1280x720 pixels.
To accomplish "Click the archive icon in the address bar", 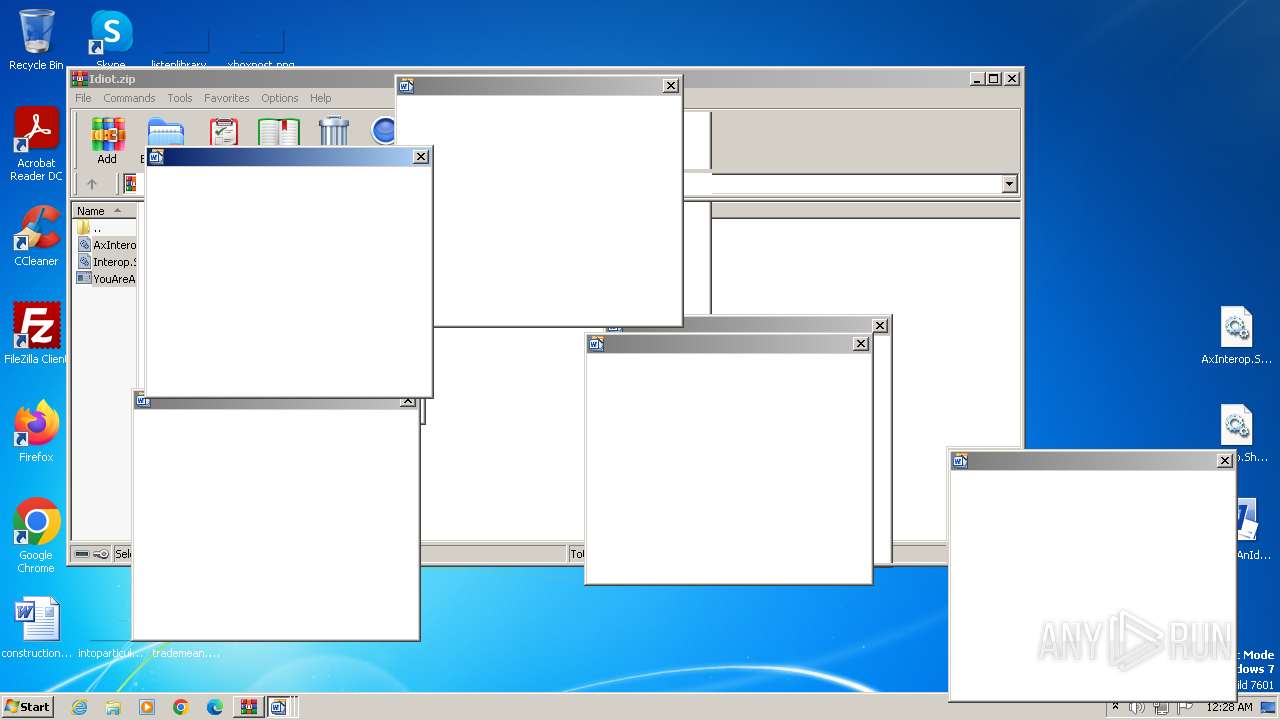I will [130, 183].
